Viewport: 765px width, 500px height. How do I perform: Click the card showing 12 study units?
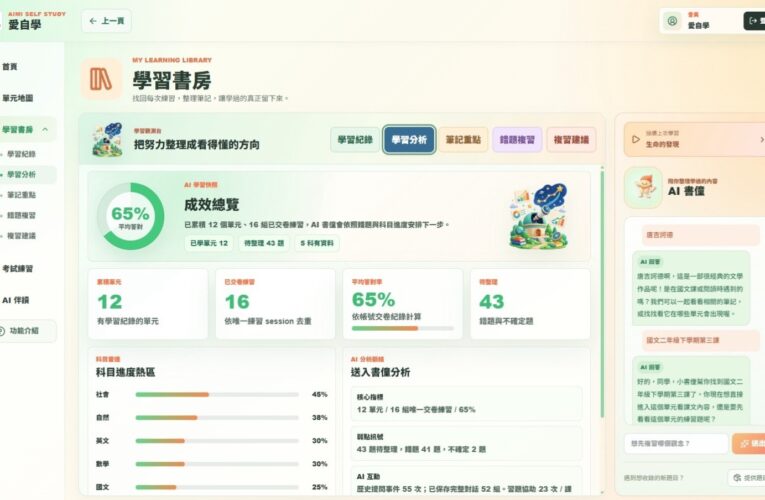(x=148, y=303)
